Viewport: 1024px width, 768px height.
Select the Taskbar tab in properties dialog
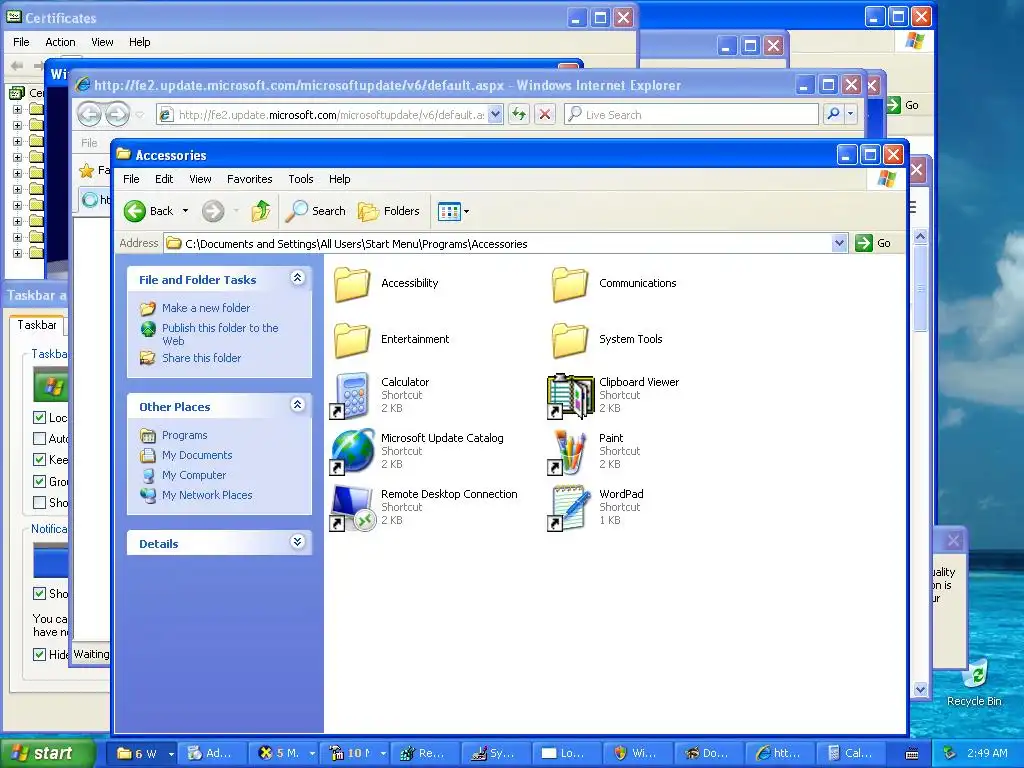37,325
